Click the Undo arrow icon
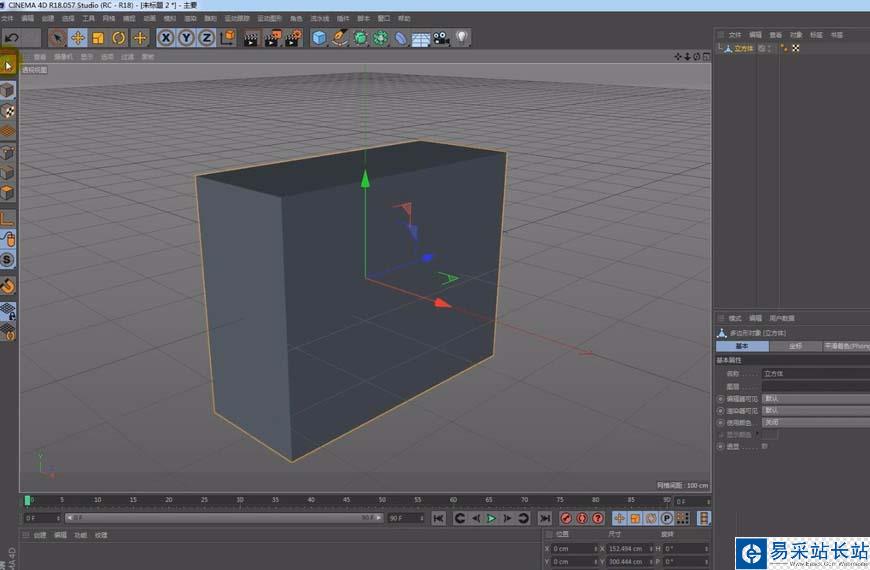The image size is (870, 570). coord(12,38)
